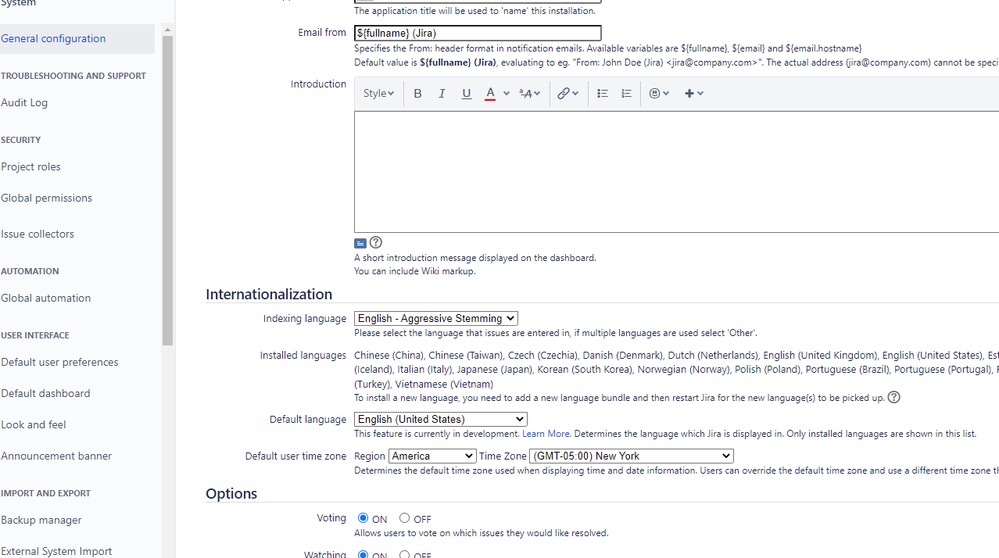
Task: Open Global automation in sidebar
Action: click(x=46, y=298)
